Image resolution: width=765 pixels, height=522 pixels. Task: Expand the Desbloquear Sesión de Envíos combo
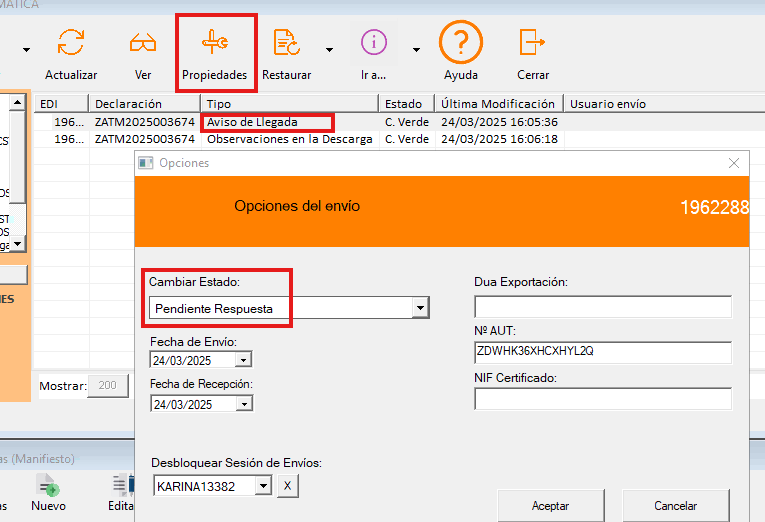click(263, 486)
